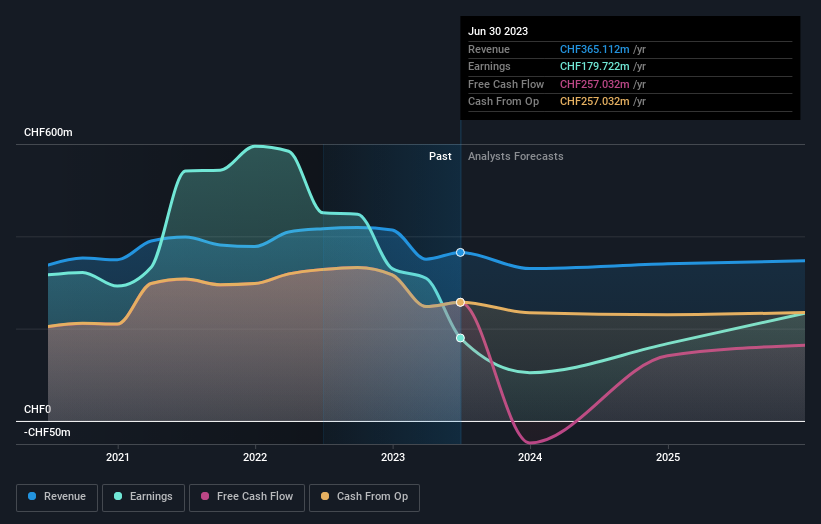Viewport: 821px width, 524px height.
Task: Click the Free Cash Flow CHF257.032m value
Action: 594,84
